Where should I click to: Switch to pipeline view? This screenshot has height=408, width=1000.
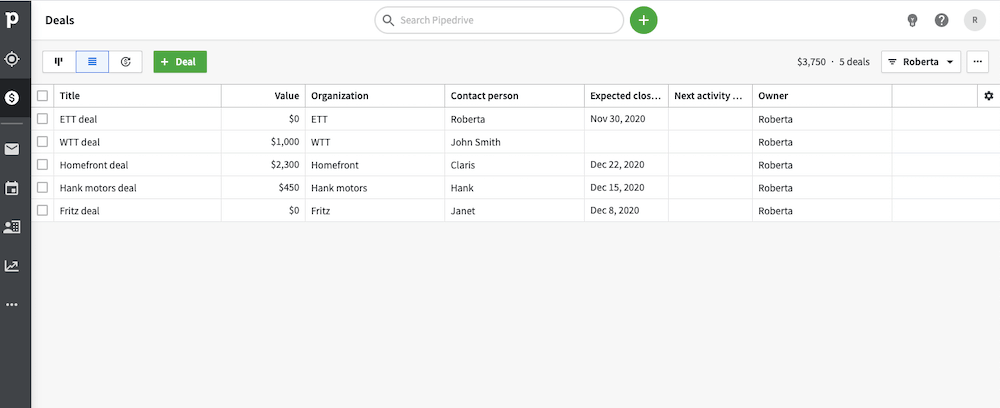59,62
